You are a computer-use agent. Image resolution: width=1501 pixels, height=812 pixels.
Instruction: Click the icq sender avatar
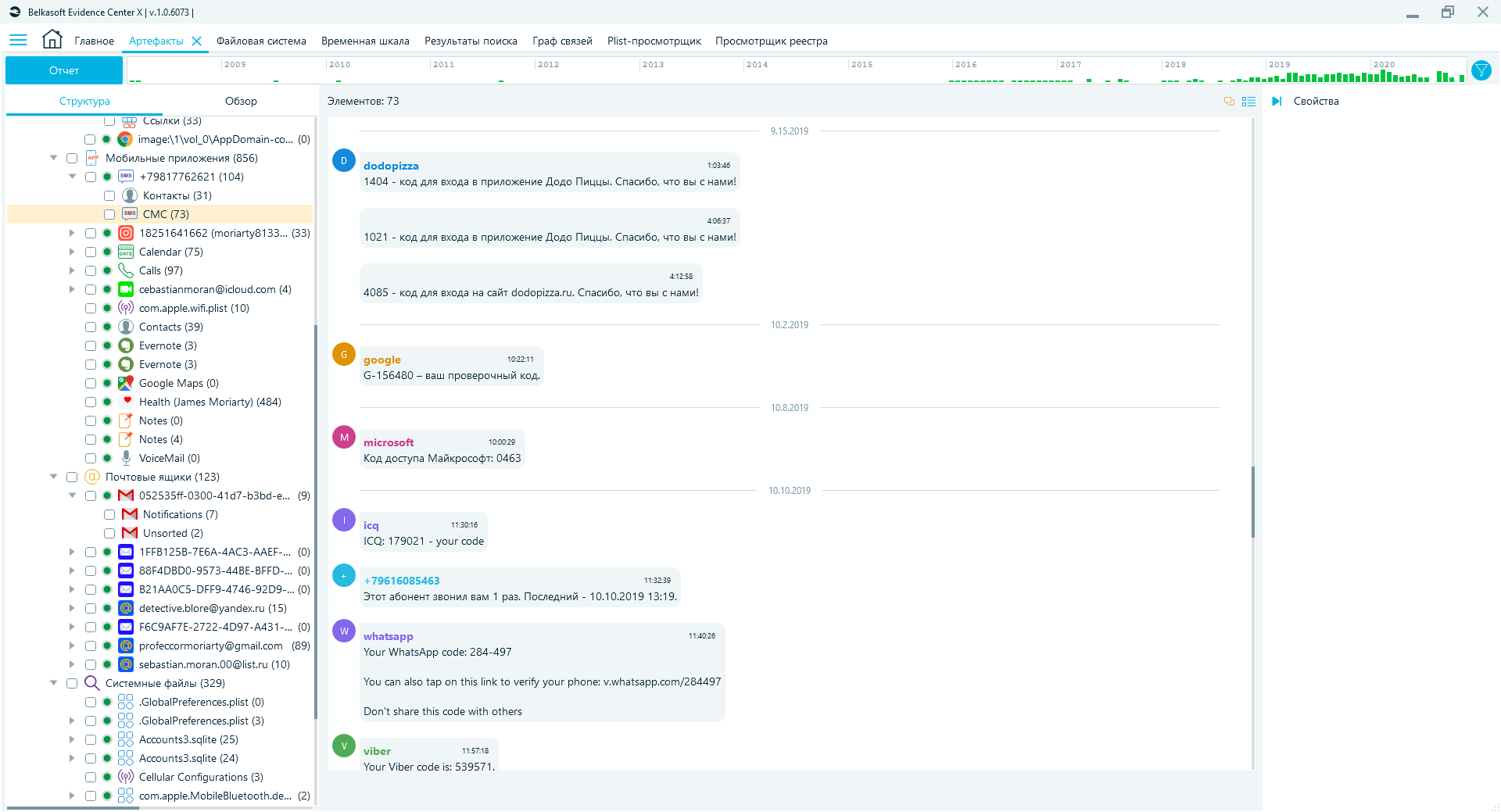(x=344, y=520)
